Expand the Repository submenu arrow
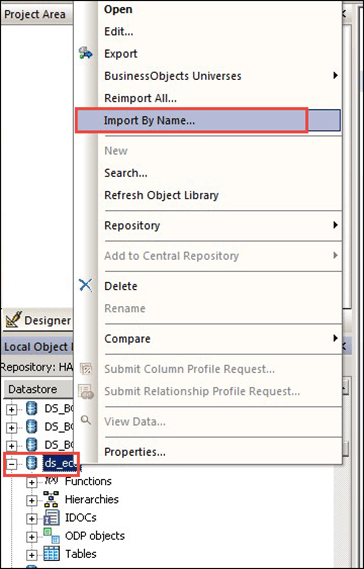364x569 pixels. tap(335, 225)
